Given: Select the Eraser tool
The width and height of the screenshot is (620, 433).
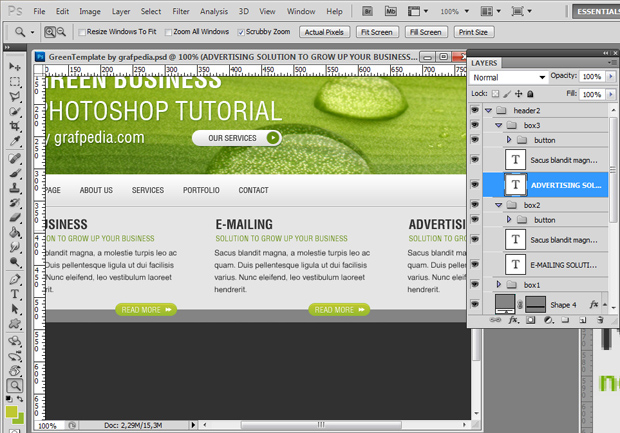Looking at the screenshot, I should (15, 217).
